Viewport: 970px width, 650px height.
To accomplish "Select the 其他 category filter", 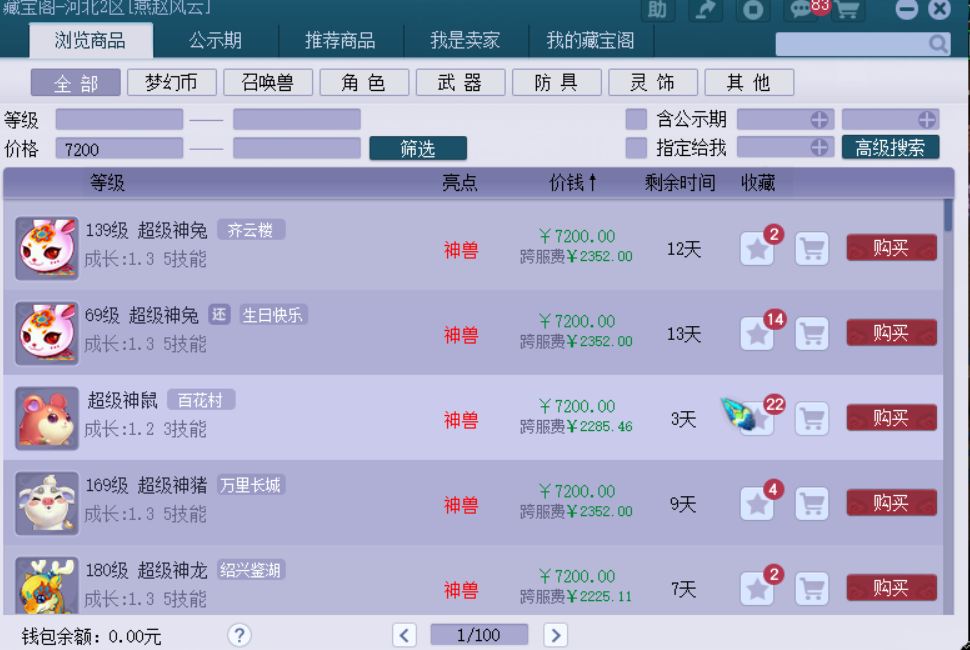I will [749, 82].
